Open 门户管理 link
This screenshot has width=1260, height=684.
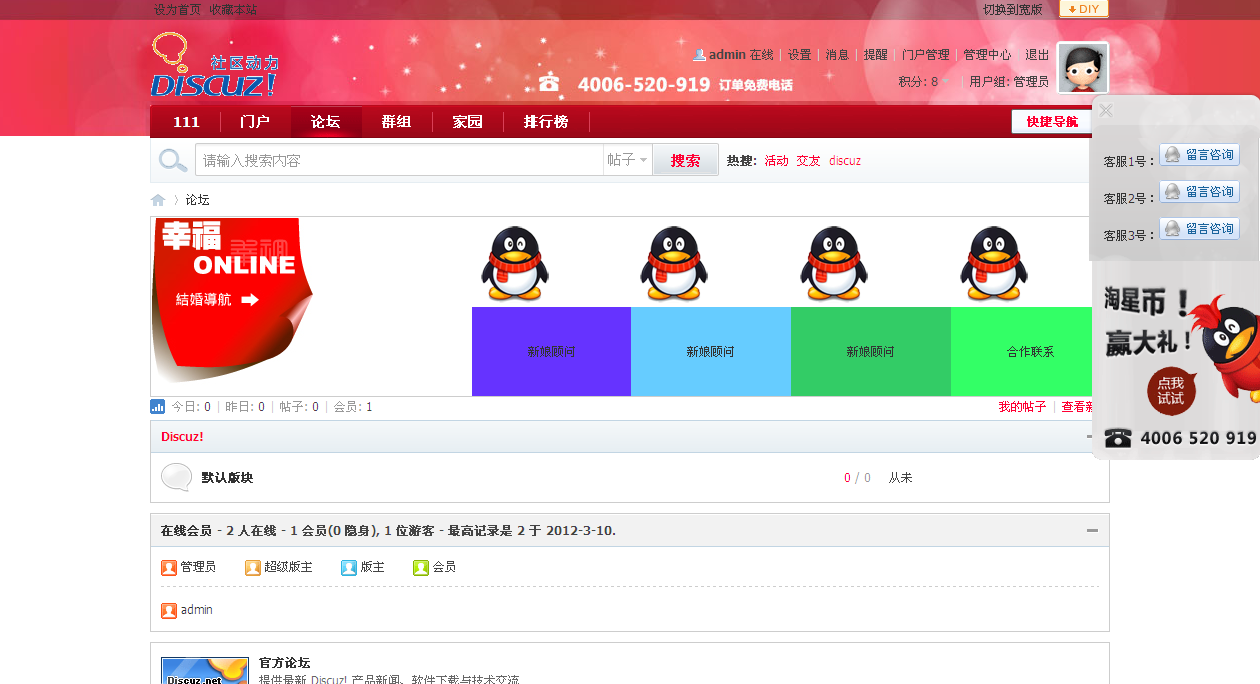925,55
